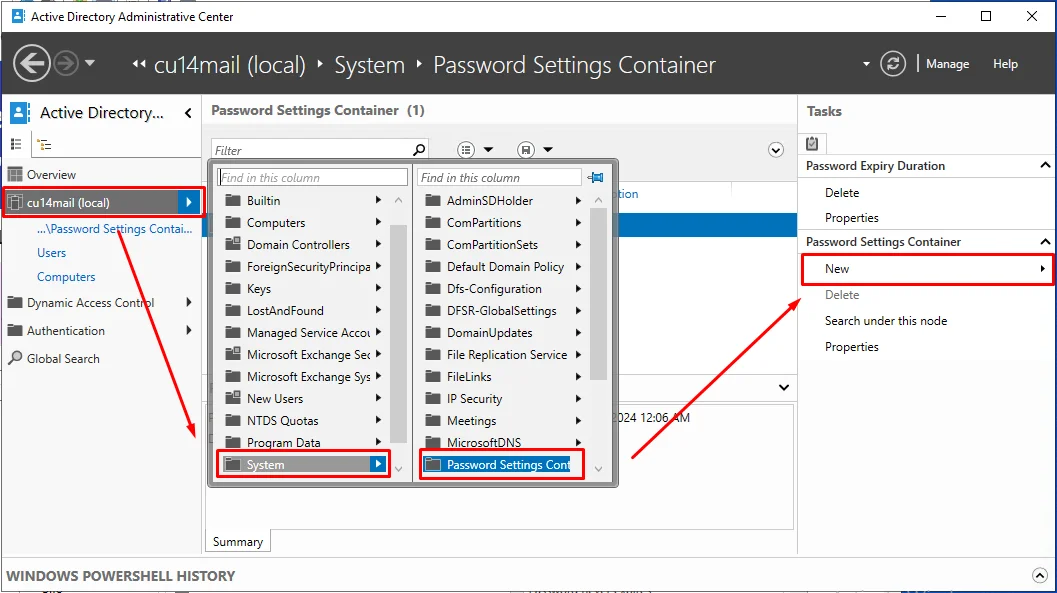Pin the column explorer popup
Image resolution: width=1057 pixels, height=593 pixels.
595,177
